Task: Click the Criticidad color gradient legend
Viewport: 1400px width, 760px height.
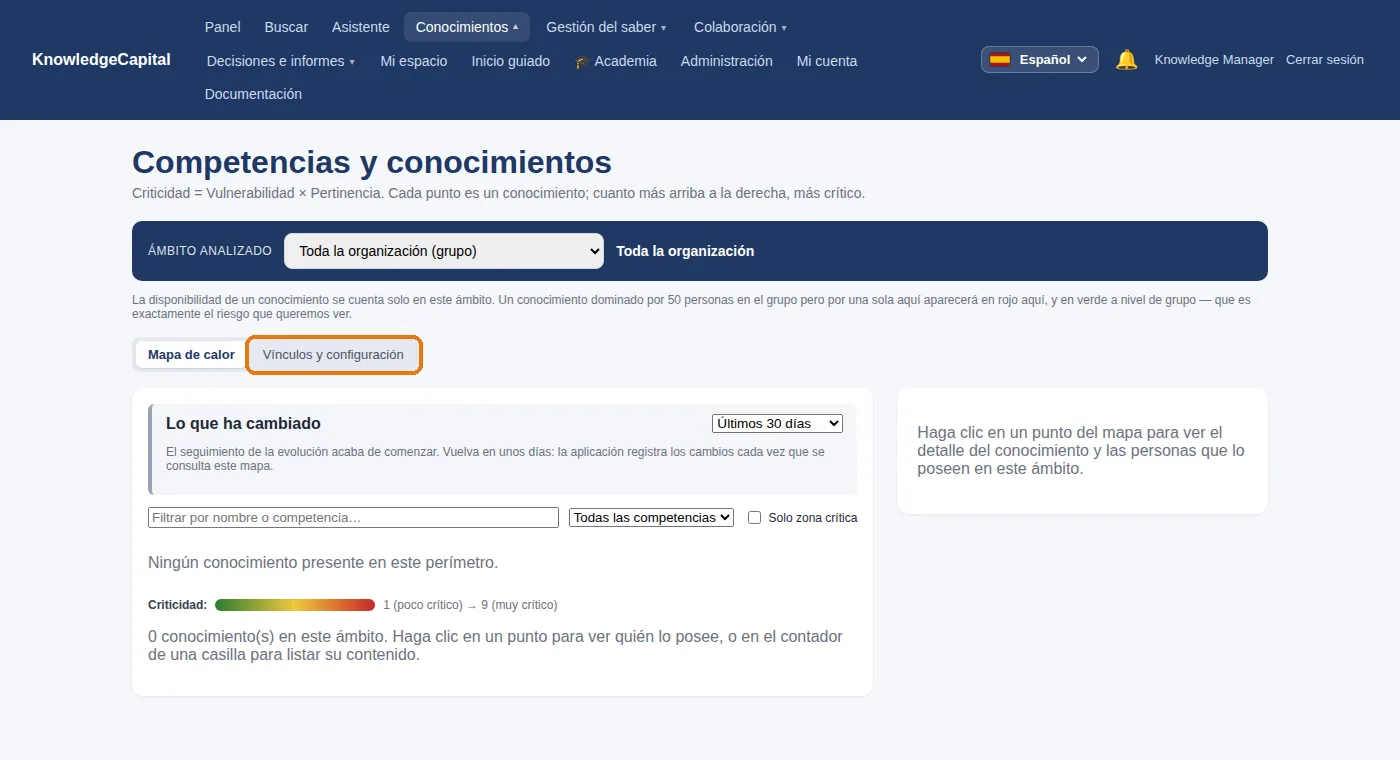Action: 295,605
